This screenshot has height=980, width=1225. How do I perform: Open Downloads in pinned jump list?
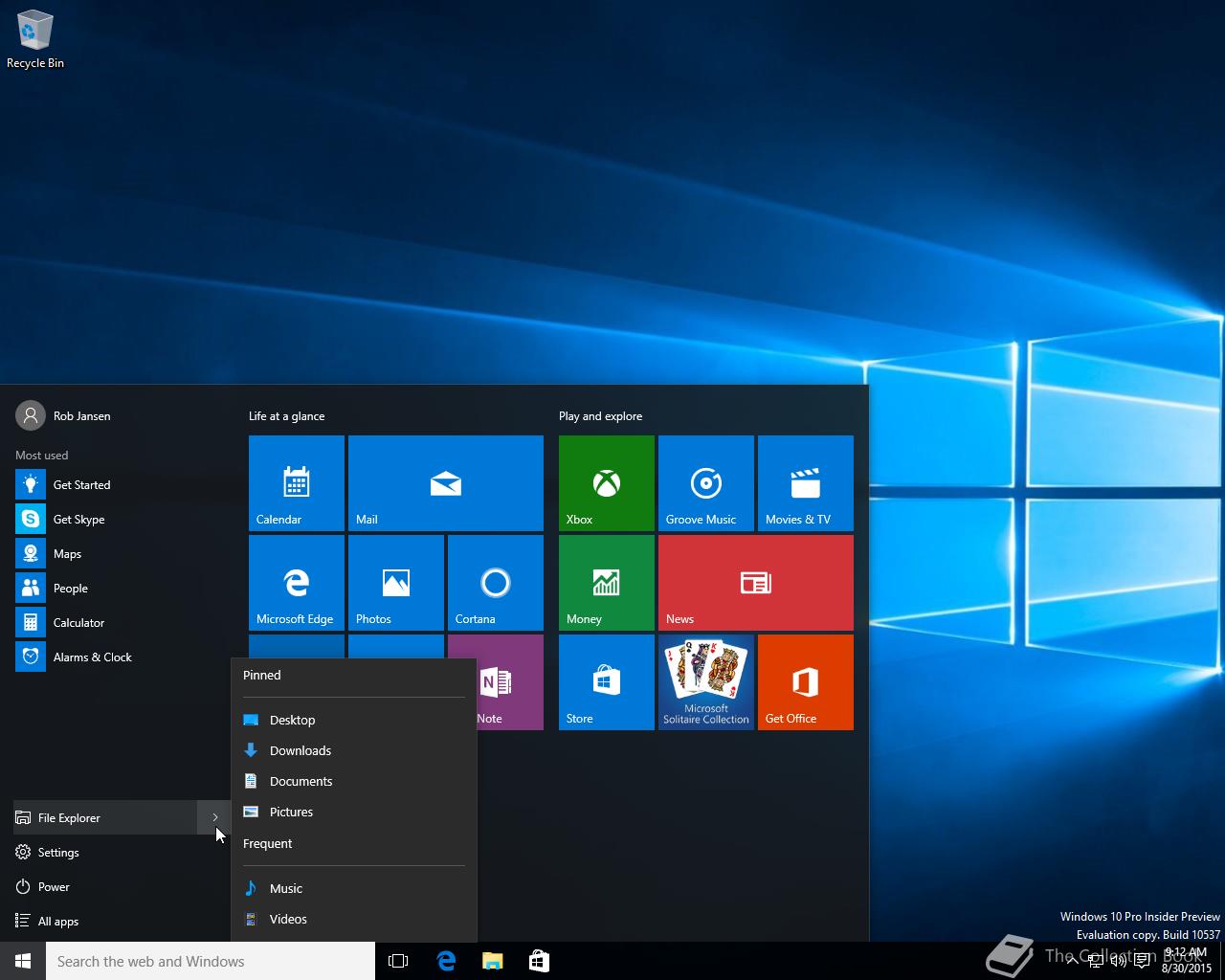[354, 750]
